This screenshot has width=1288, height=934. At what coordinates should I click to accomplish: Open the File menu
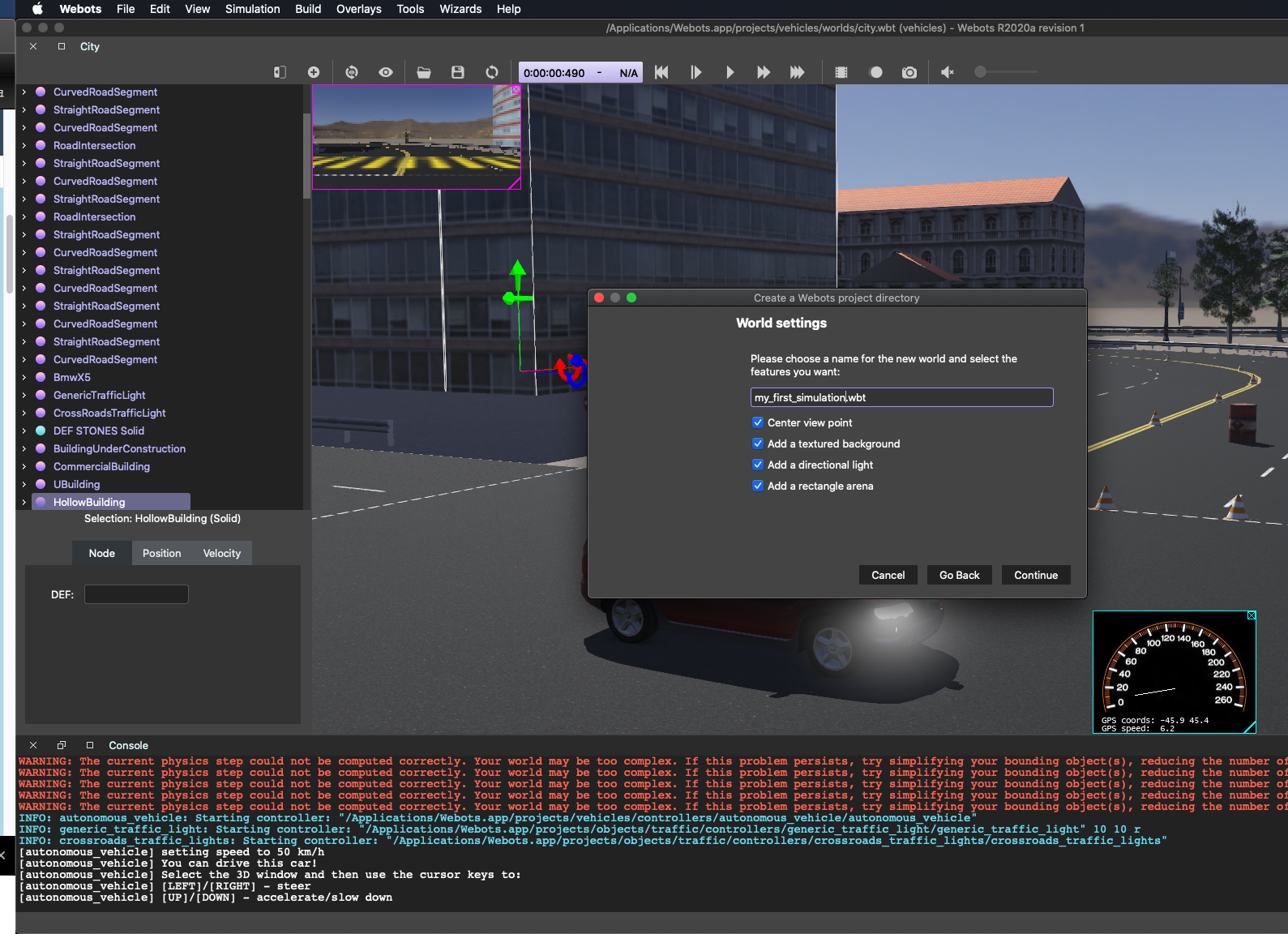pyautogui.click(x=126, y=9)
